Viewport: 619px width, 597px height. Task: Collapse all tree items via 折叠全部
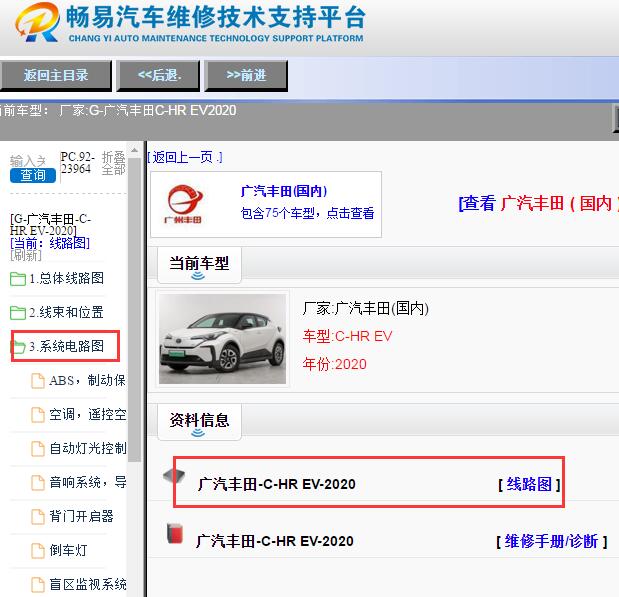click(x=113, y=163)
